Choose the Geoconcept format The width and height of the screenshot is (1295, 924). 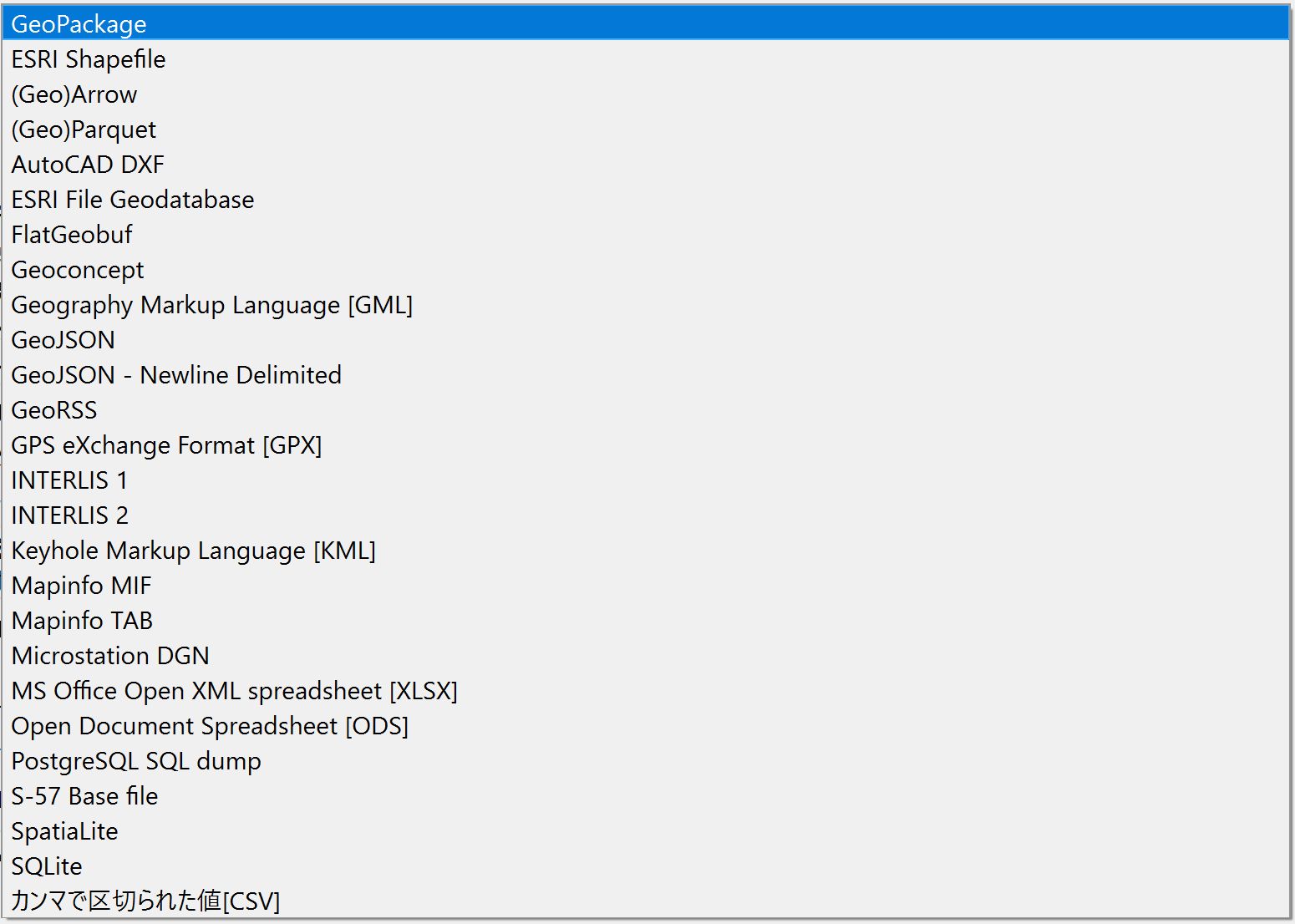point(646,269)
